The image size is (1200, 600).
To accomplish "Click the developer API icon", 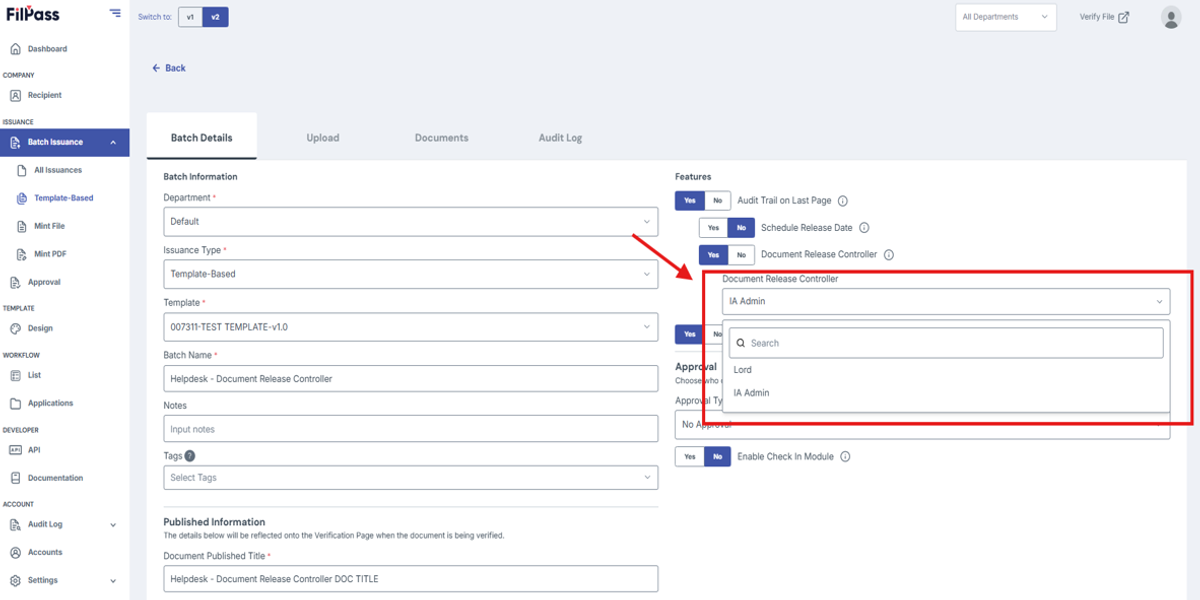I will point(15,450).
